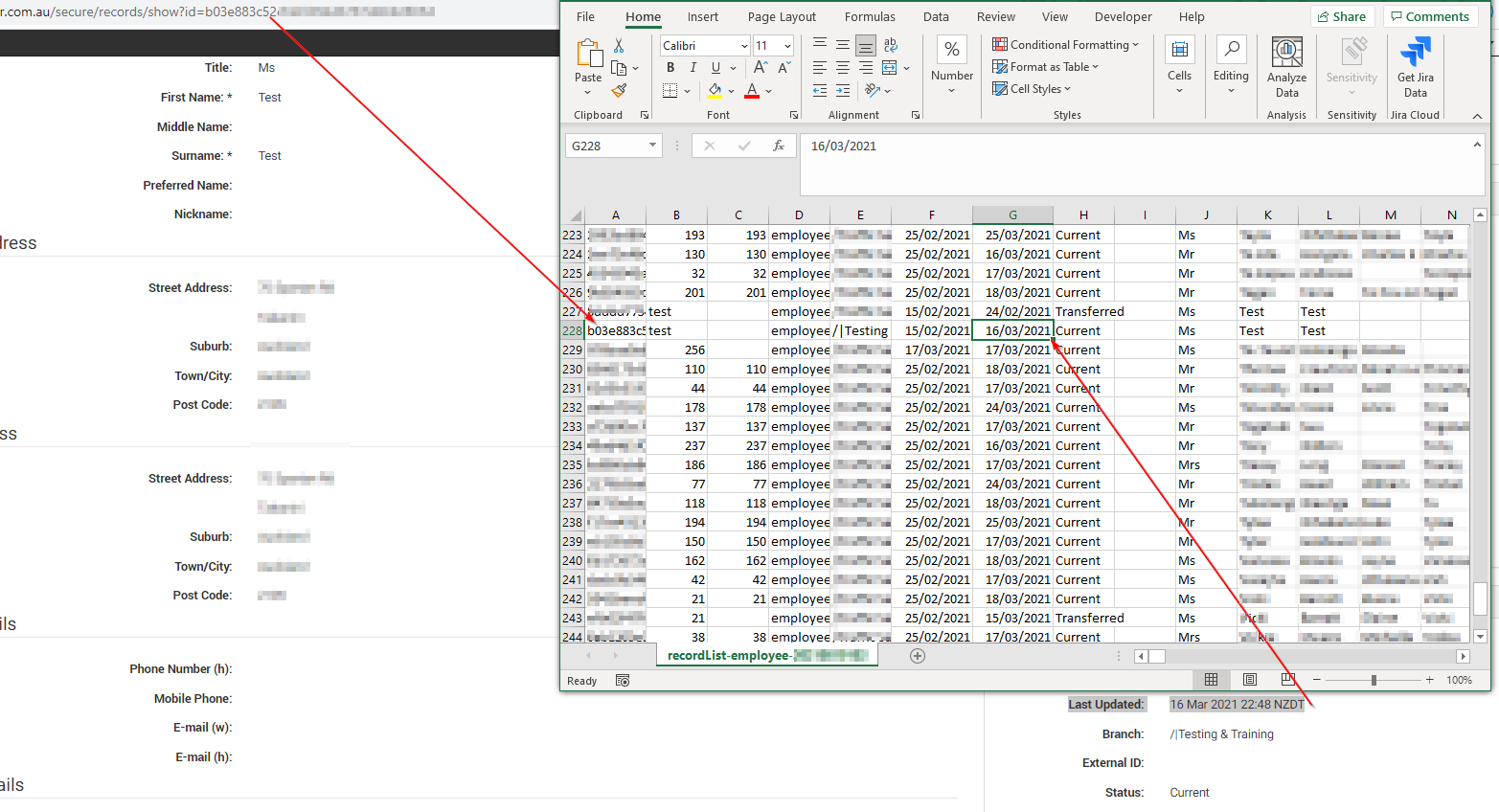This screenshot has height=812, width=1499.
Task: Switch to the Insert tab
Action: click(x=702, y=16)
